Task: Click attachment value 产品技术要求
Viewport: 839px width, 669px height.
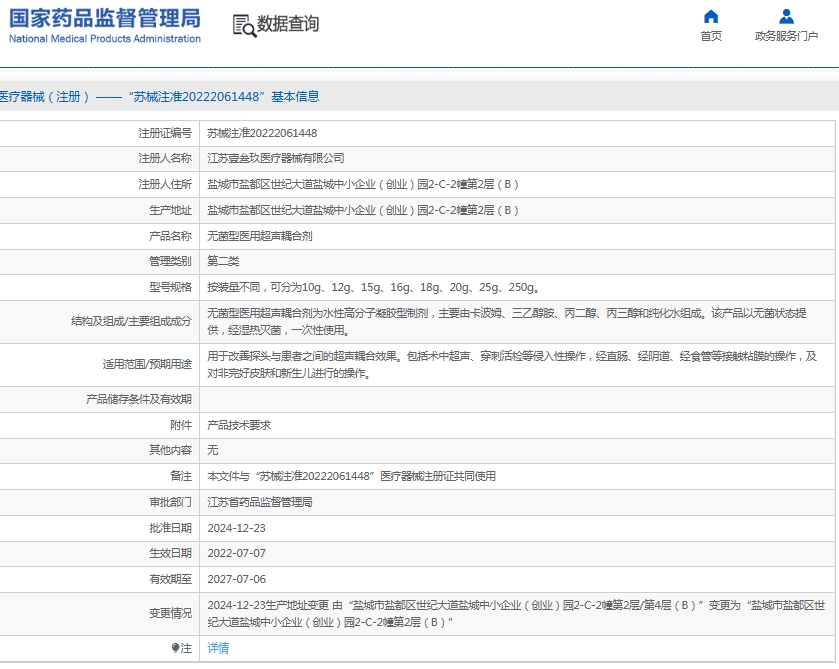Action: click(x=239, y=425)
